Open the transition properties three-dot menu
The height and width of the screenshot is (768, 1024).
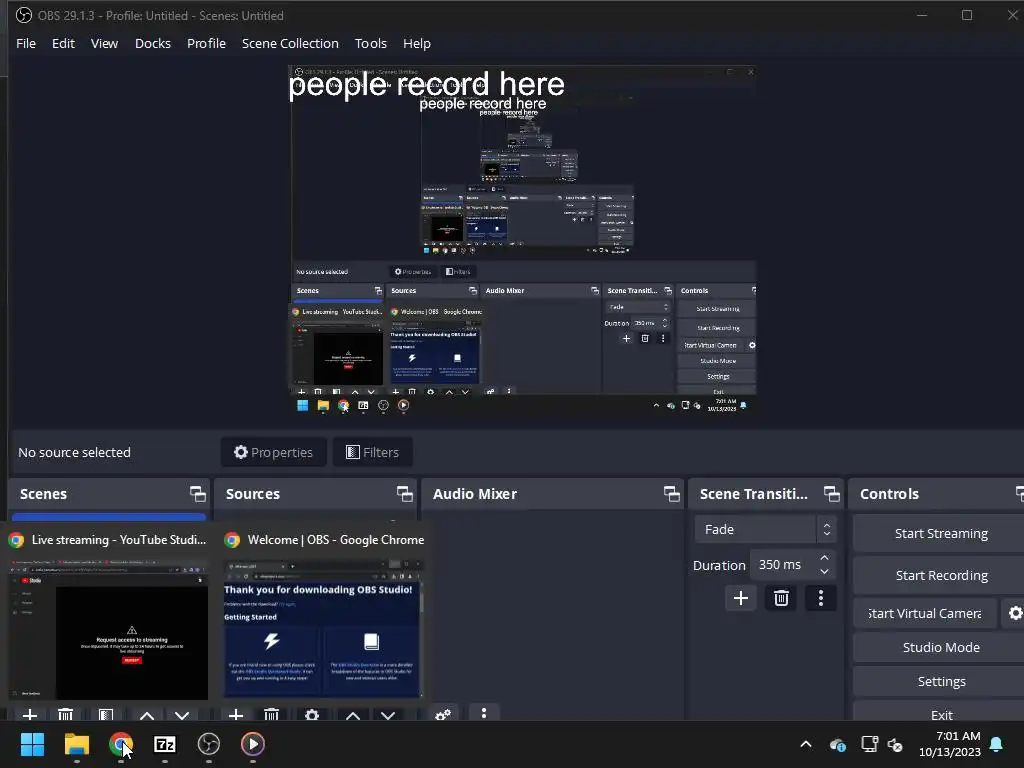(x=821, y=598)
